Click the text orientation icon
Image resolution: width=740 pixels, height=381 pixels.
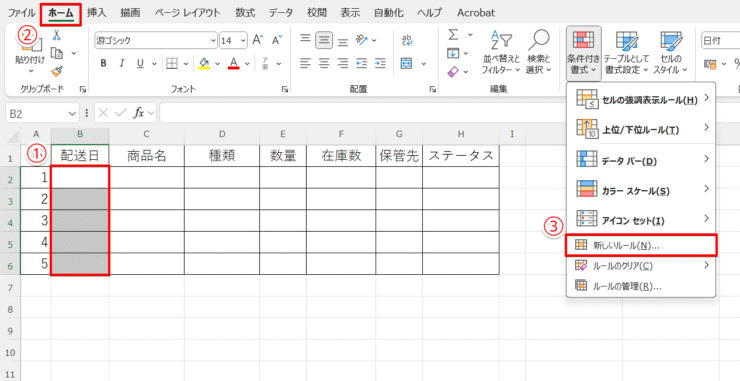click(x=362, y=40)
